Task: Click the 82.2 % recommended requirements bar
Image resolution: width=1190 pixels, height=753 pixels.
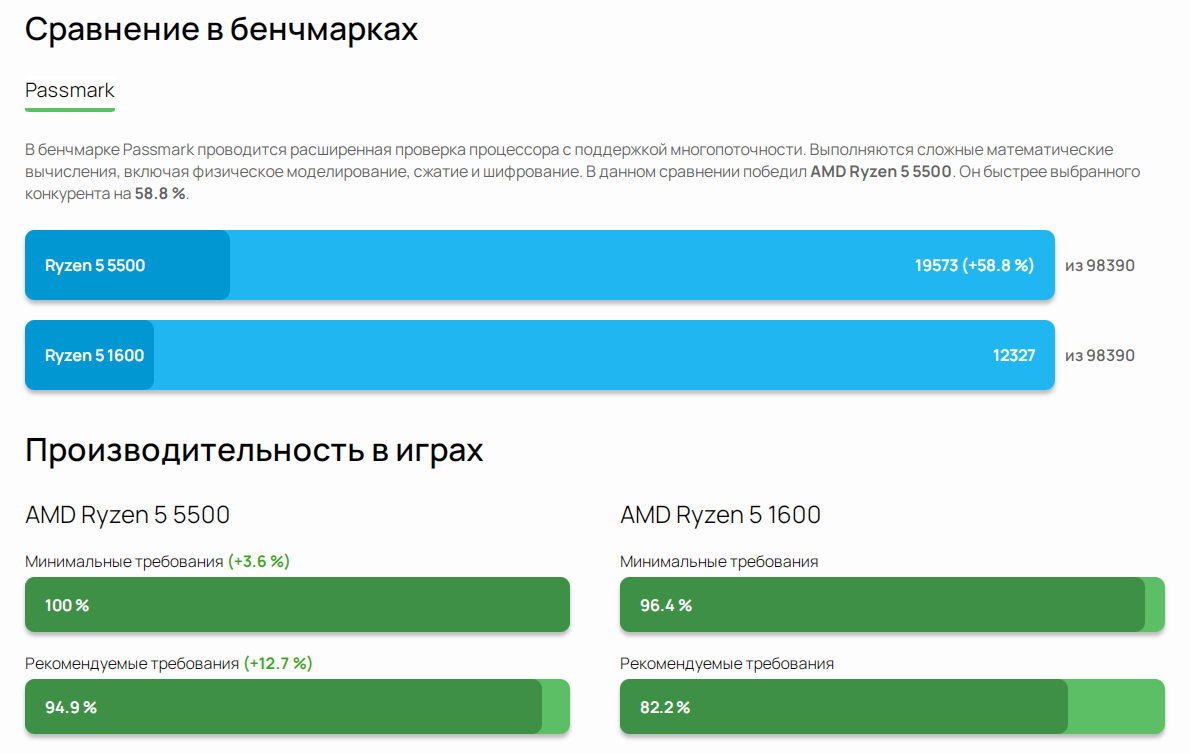Action: pyautogui.click(x=892, y=707)
